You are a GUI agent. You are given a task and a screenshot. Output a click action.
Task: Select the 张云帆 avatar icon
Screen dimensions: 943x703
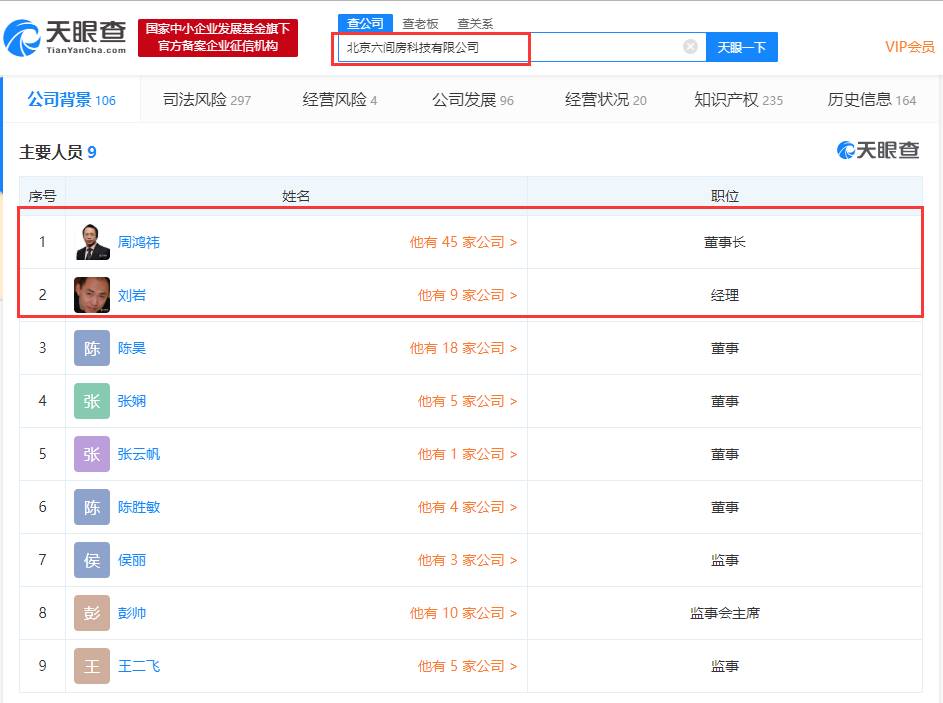(92, 453)
